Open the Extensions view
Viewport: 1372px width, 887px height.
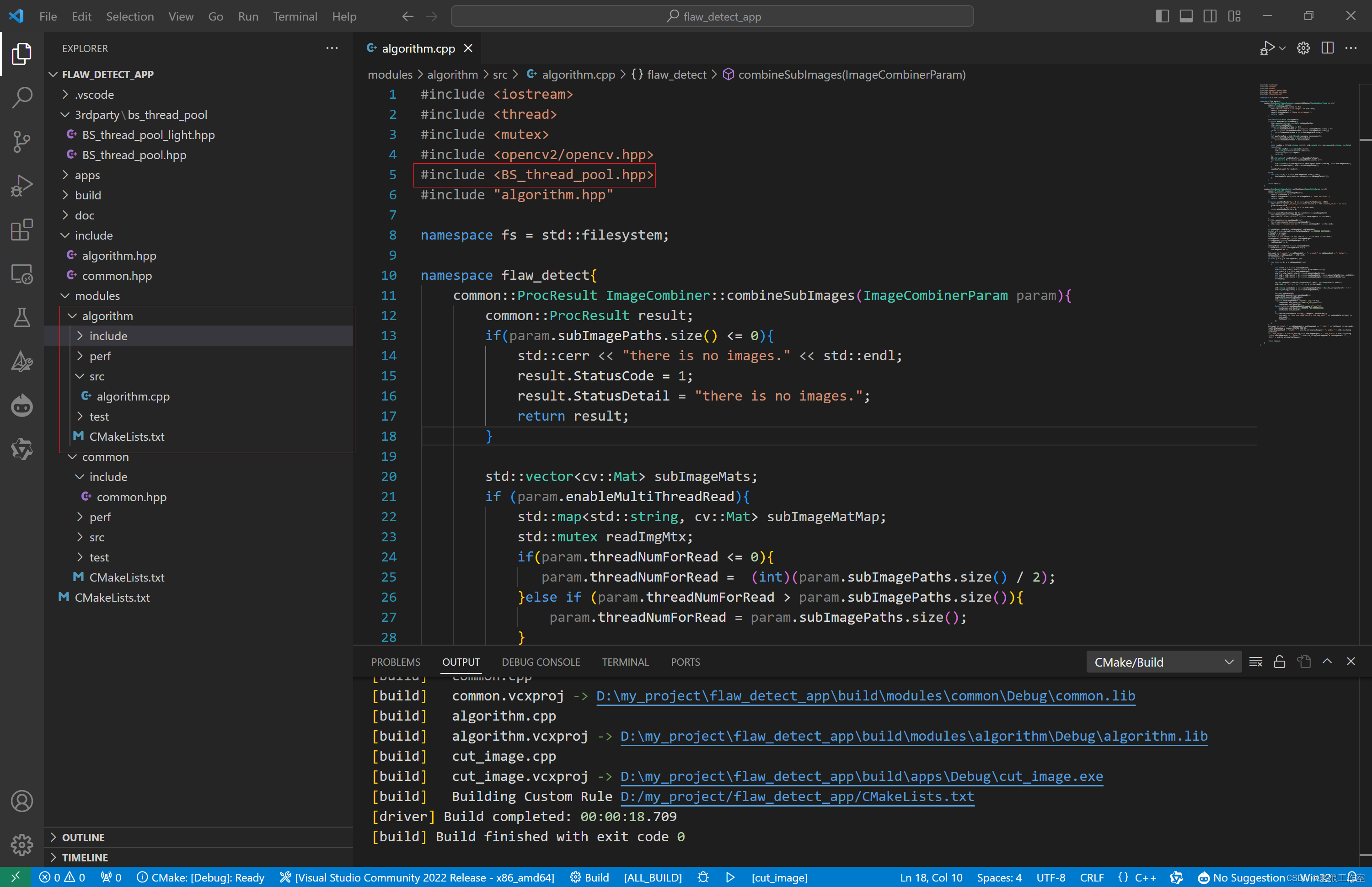coord(22,230)
